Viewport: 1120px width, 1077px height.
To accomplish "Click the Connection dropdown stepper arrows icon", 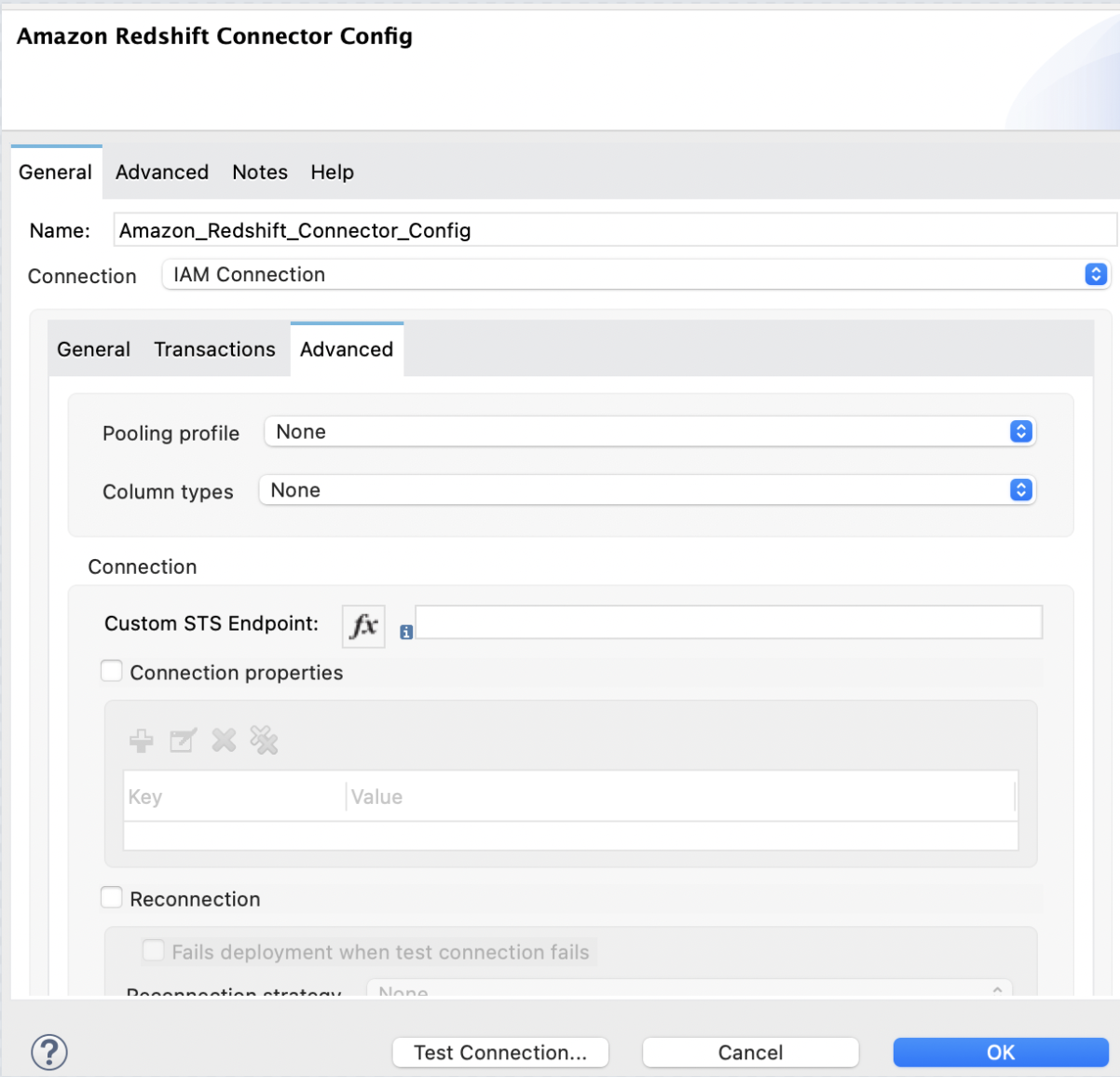I will 1097,274.
